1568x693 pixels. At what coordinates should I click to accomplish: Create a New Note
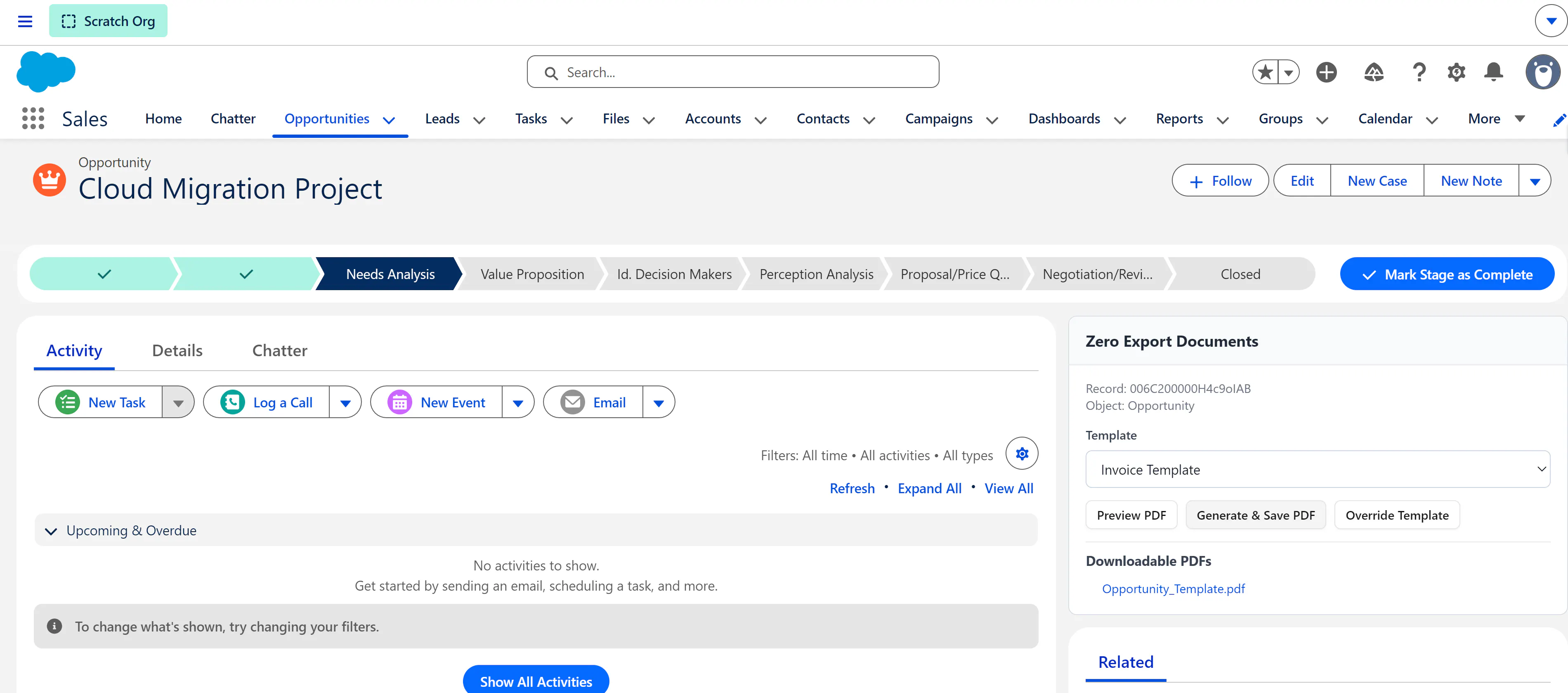(1471, 180)
